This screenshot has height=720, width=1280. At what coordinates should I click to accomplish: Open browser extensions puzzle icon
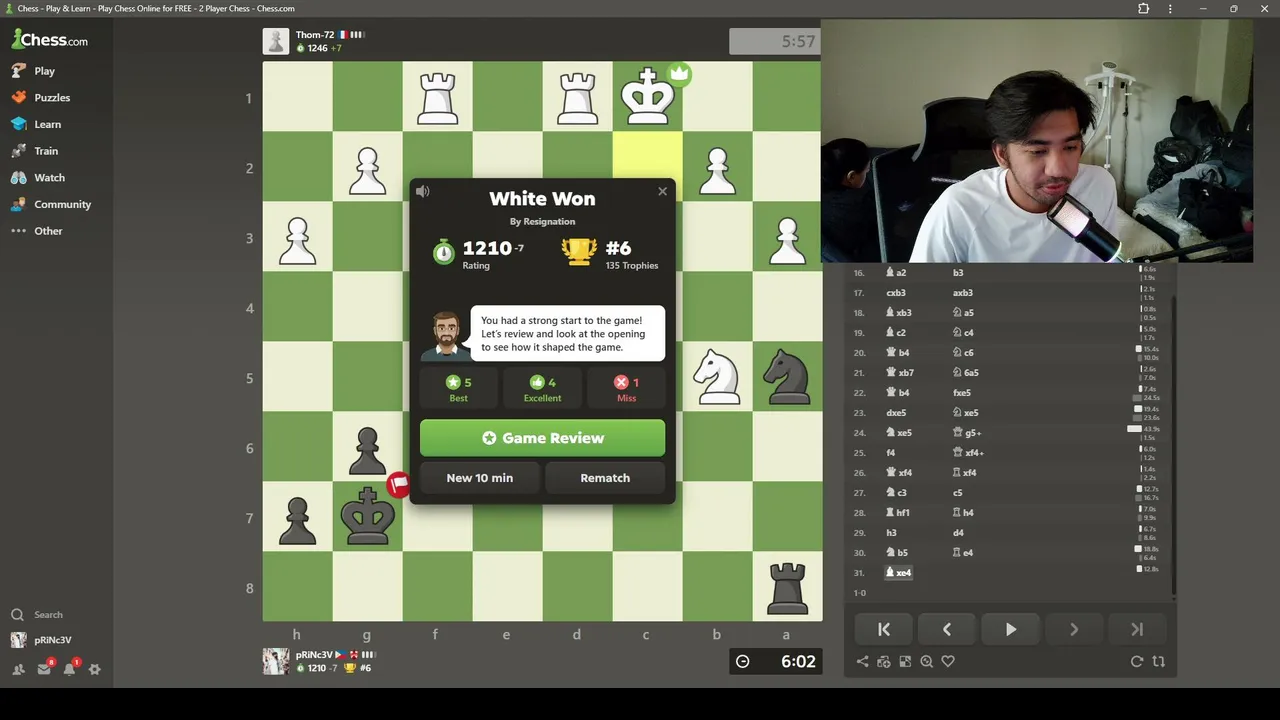[1144, 9]
